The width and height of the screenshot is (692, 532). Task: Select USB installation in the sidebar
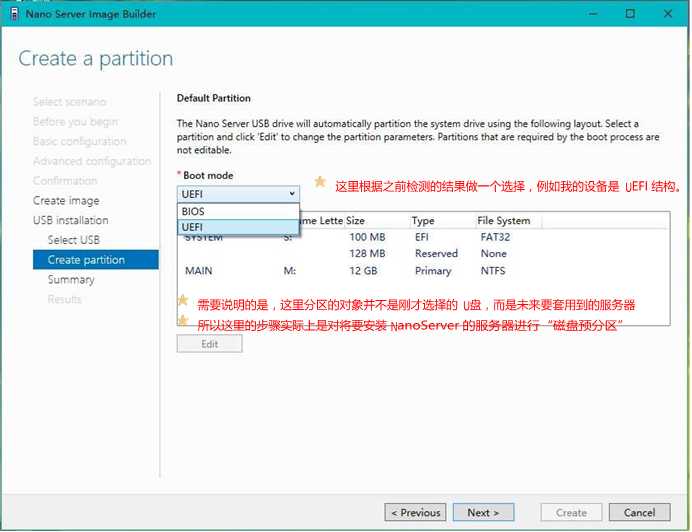[x=71, y=220]
